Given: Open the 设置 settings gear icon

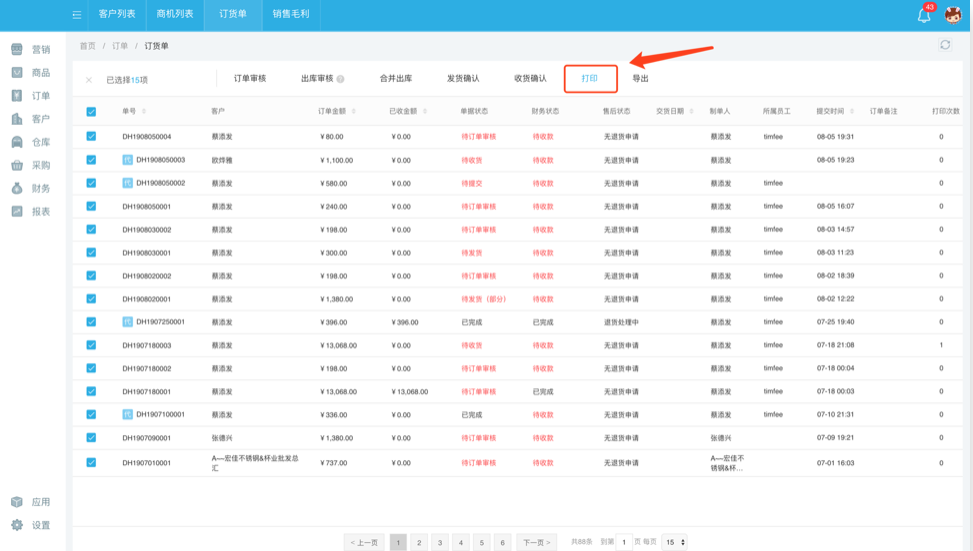Looking at the screenshot, I should pyautogui.click(x=17, y=525).
